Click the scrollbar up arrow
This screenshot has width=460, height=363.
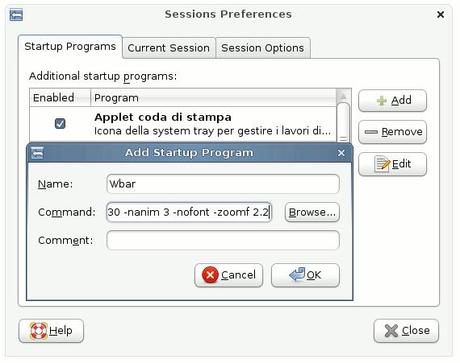point(343,97)
